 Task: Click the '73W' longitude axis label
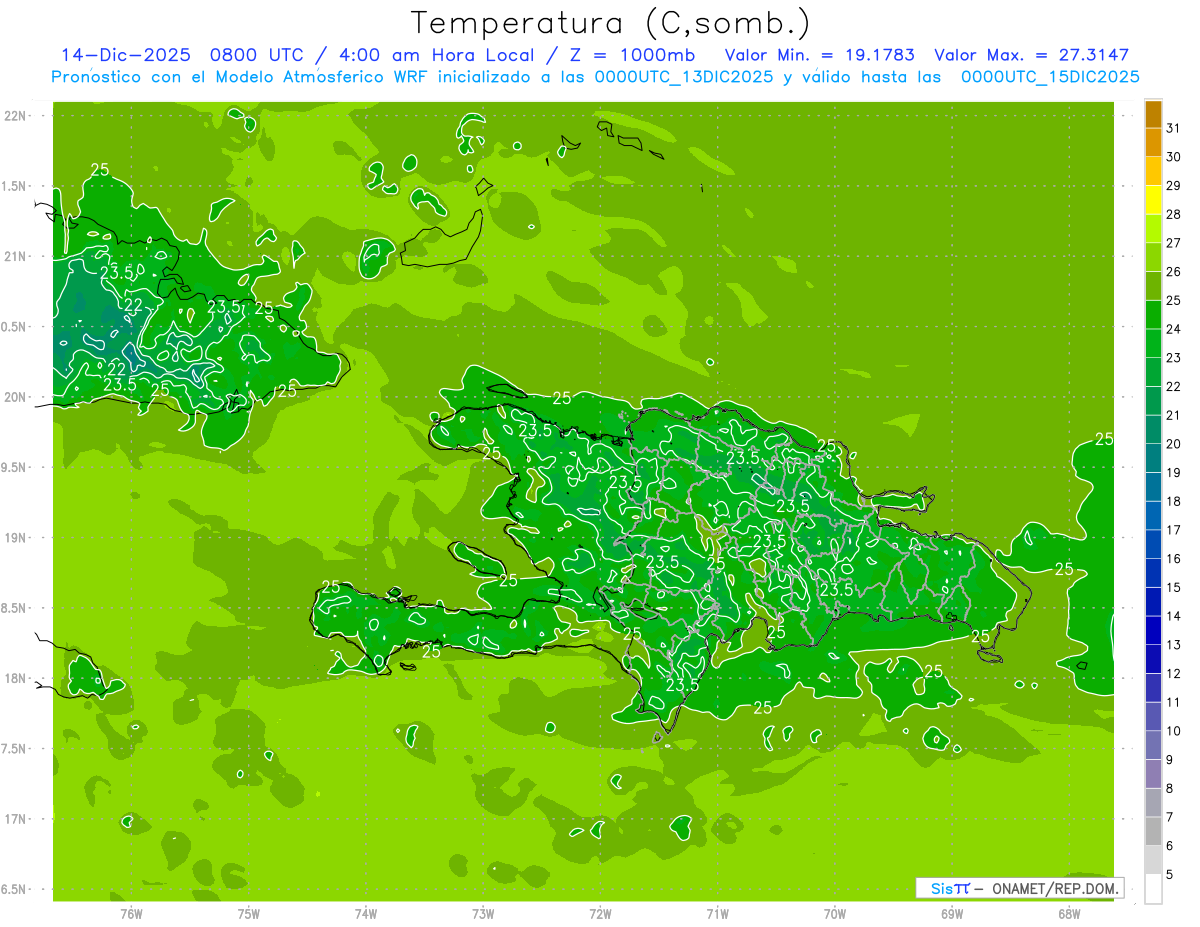[483, 913]
